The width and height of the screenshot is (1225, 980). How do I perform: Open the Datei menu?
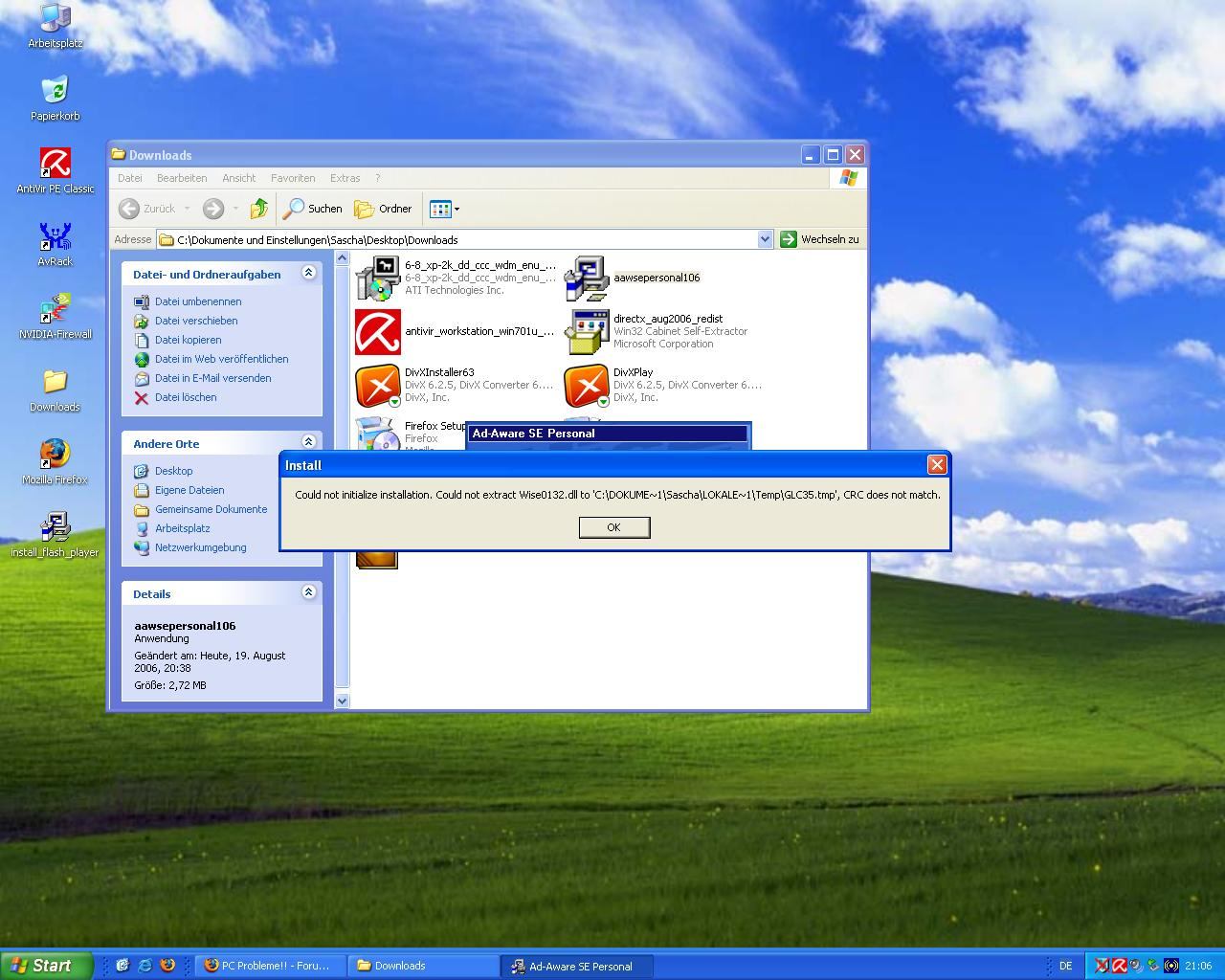click(130, 178)
